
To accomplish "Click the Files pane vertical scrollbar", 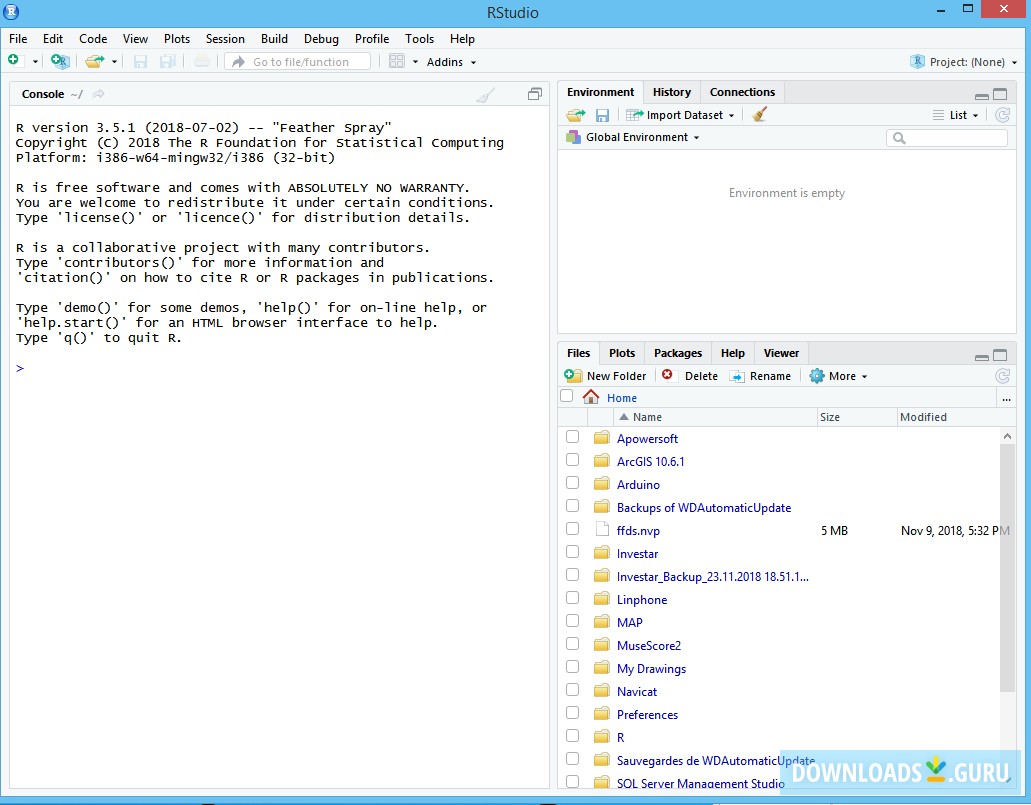I will (1007, 567).
